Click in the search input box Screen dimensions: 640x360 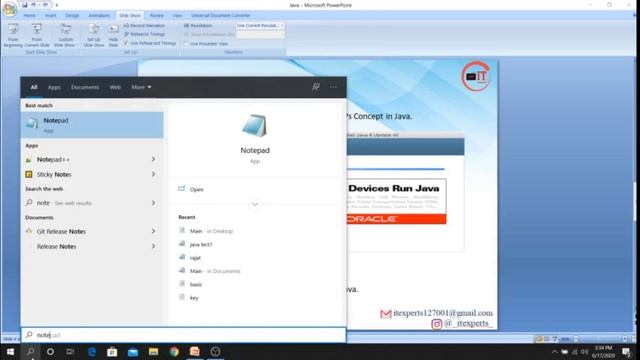click(183, 335)
